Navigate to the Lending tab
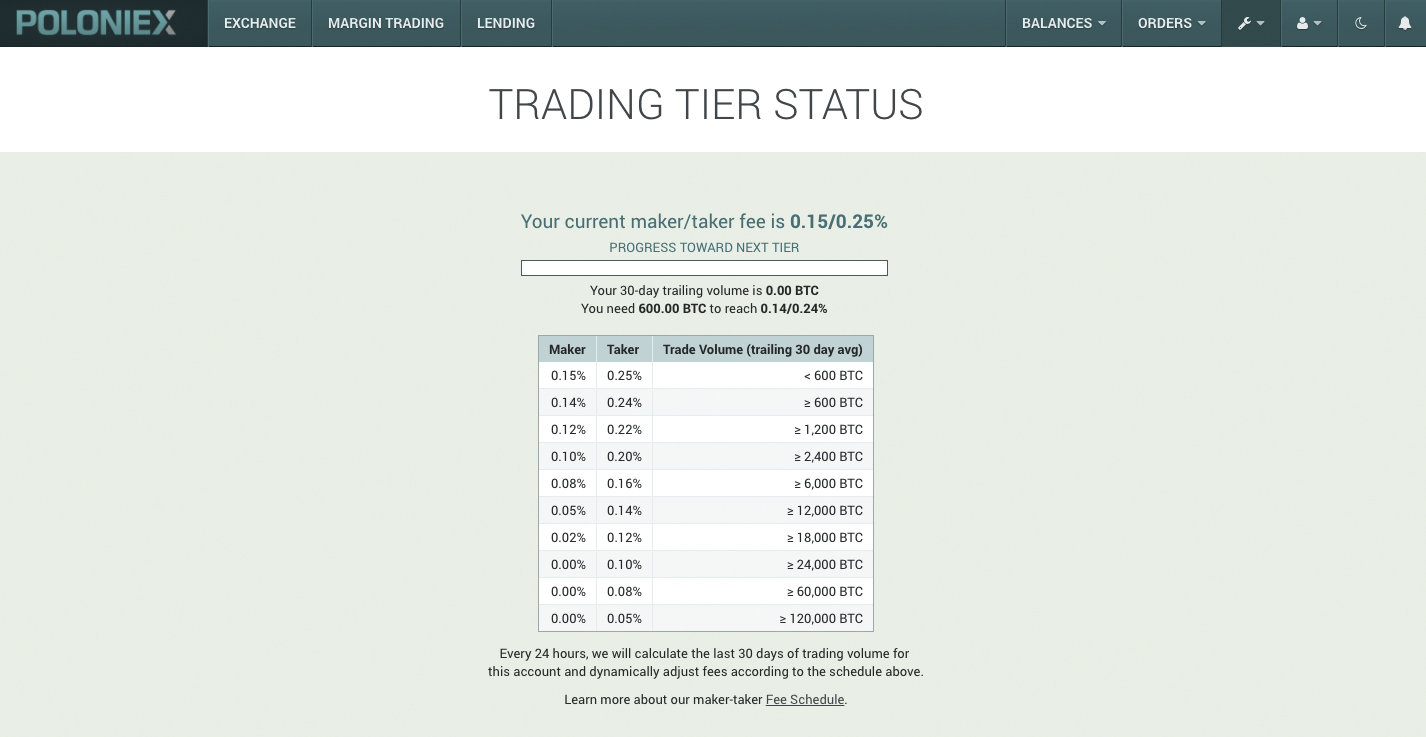Screen dimensions: 1426x737 506,23
